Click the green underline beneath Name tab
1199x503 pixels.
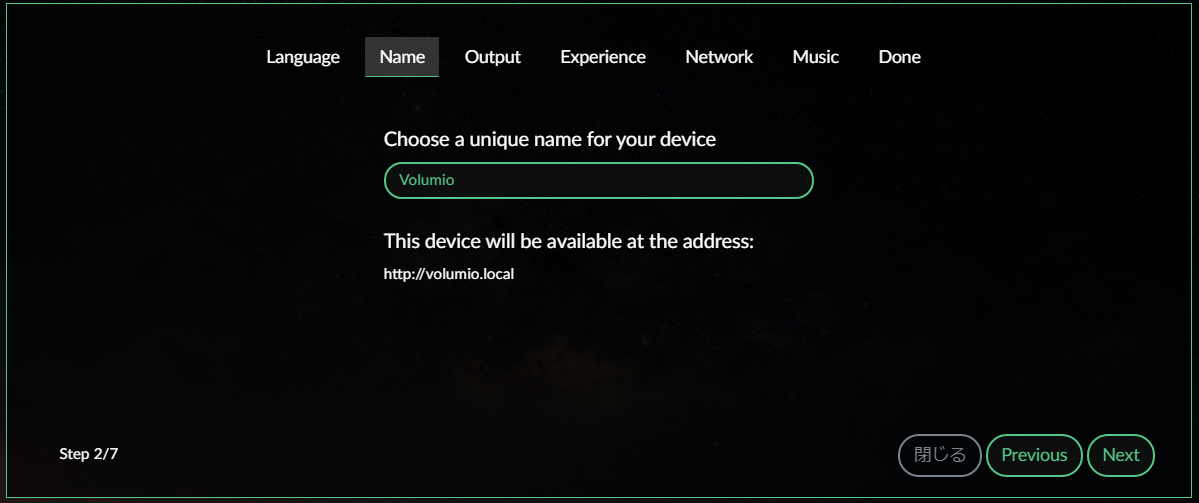[402, 76]
